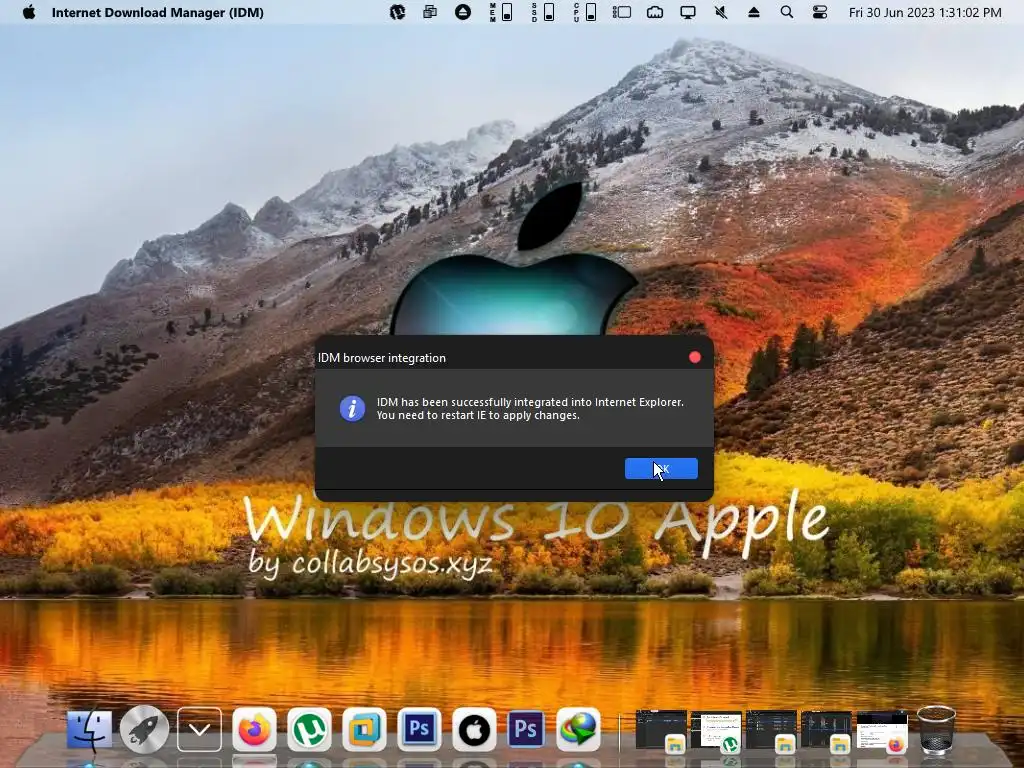Restore the minimized window with Firefox badge
1024x768 pixels.
click(x=882, y=731)
